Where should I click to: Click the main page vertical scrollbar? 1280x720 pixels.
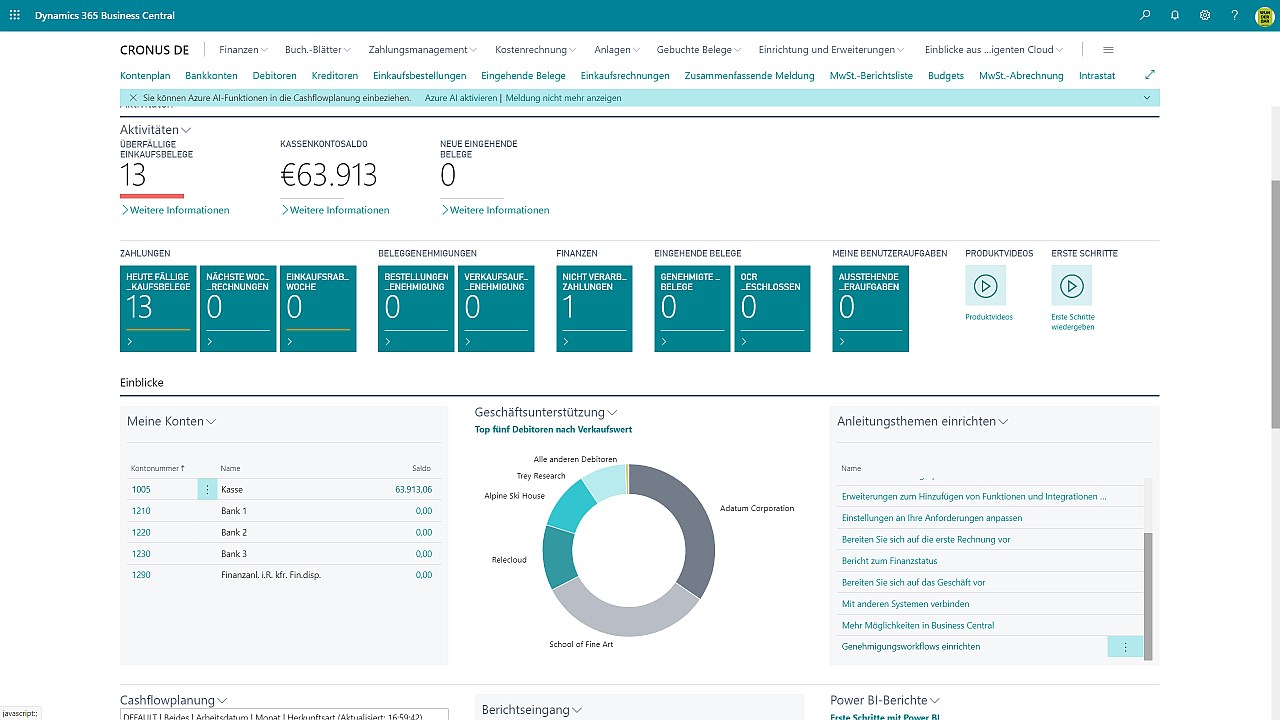(x=1274, y=303)
